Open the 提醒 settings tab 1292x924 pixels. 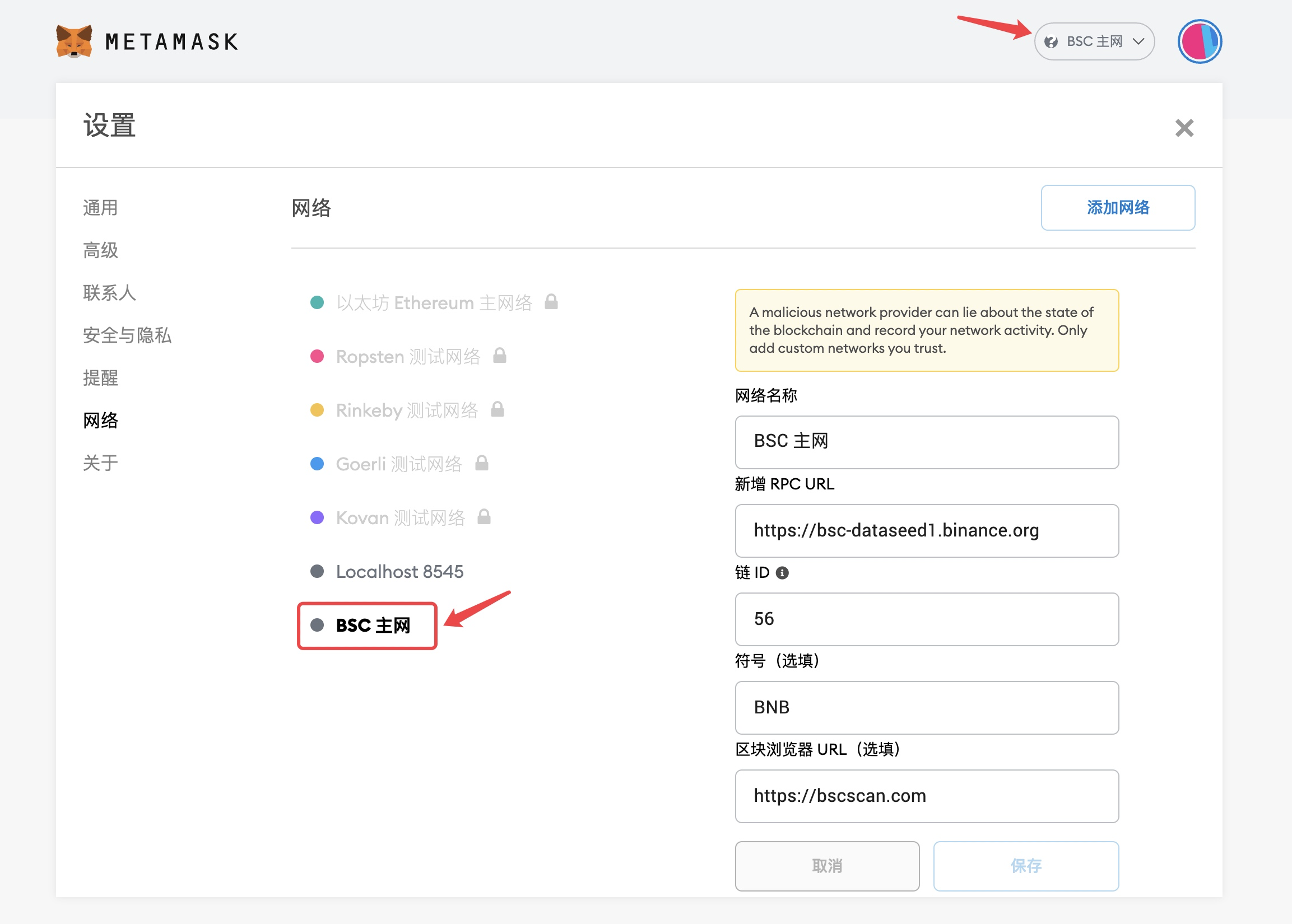pyautogui.click(x=100, y=378)
